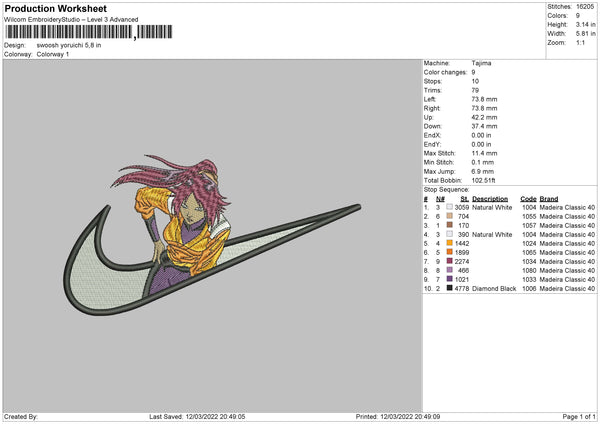The image size is (600, 424).
Task: Click the 'Stops:' label
Action: click(x=433, y=81)
